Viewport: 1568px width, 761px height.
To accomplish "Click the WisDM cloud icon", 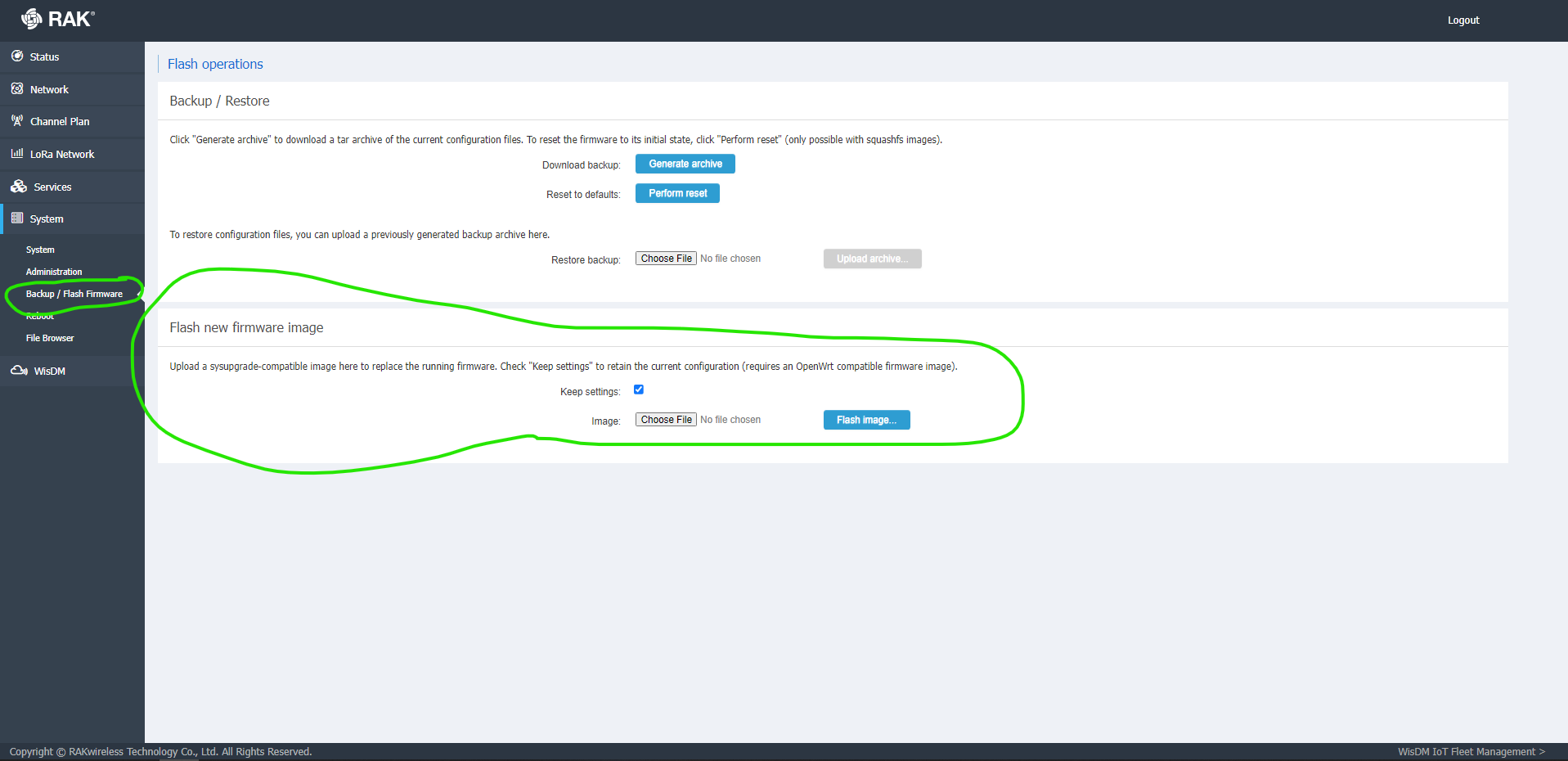I will pyautogui.click(x=19, y=371).
